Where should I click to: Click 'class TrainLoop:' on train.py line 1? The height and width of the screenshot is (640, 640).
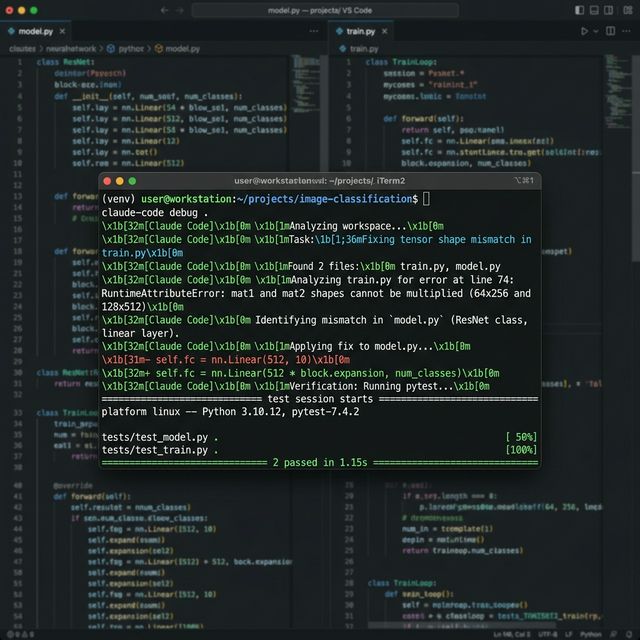point(401,62)
